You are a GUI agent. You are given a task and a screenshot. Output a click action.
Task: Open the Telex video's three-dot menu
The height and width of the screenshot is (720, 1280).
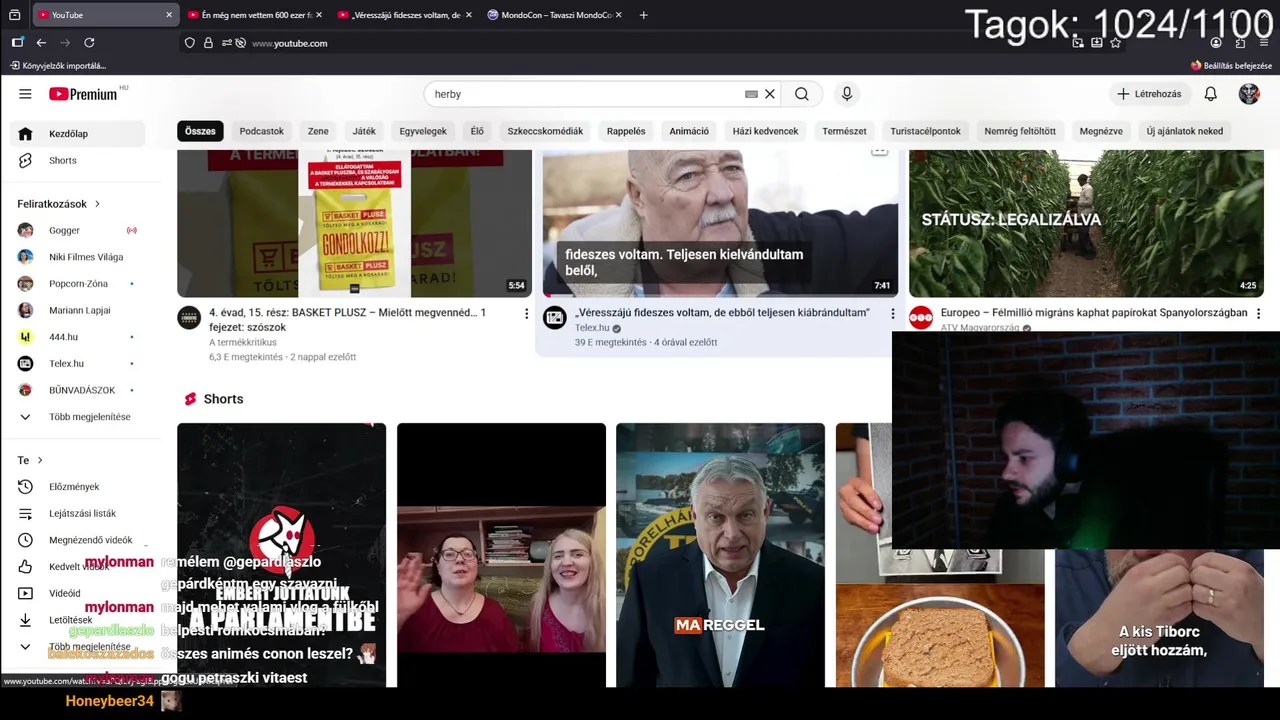point(893,314)
